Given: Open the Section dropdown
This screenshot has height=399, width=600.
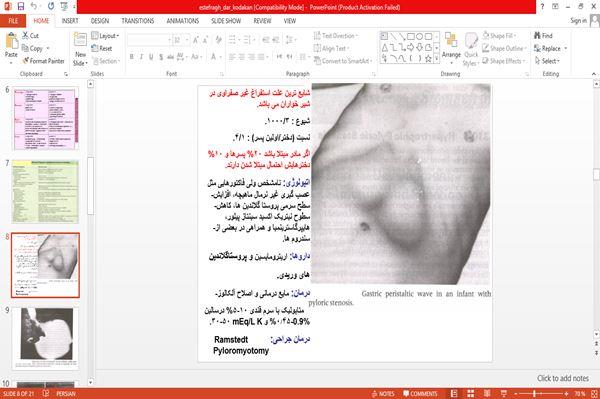Looking at the screenshot, I should 106,61.
